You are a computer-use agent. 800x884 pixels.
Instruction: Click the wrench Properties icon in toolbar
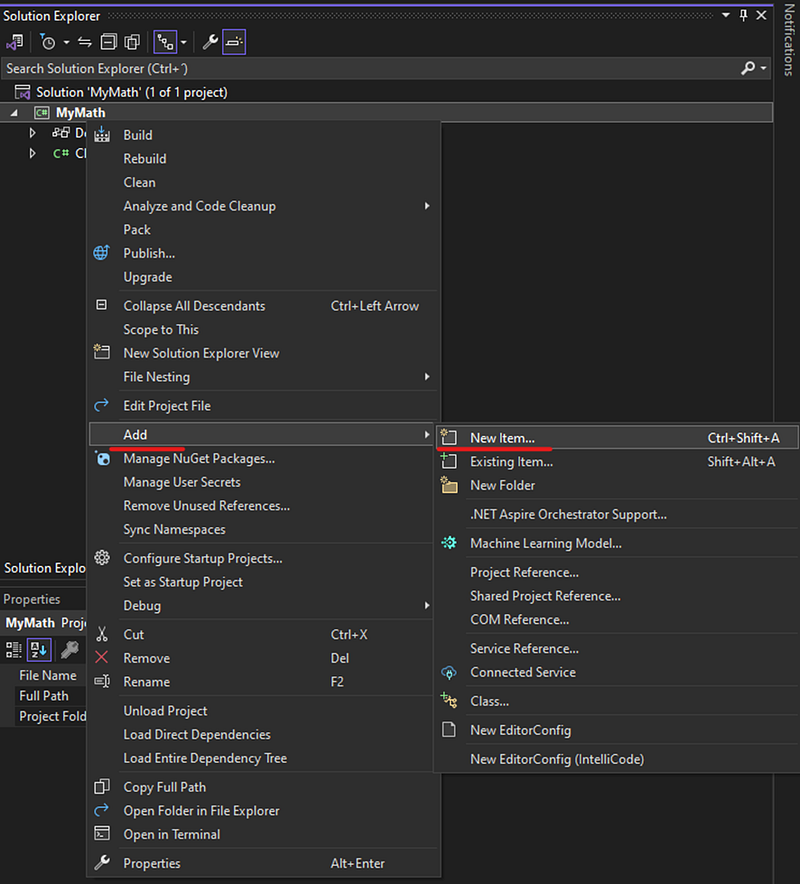210,42
